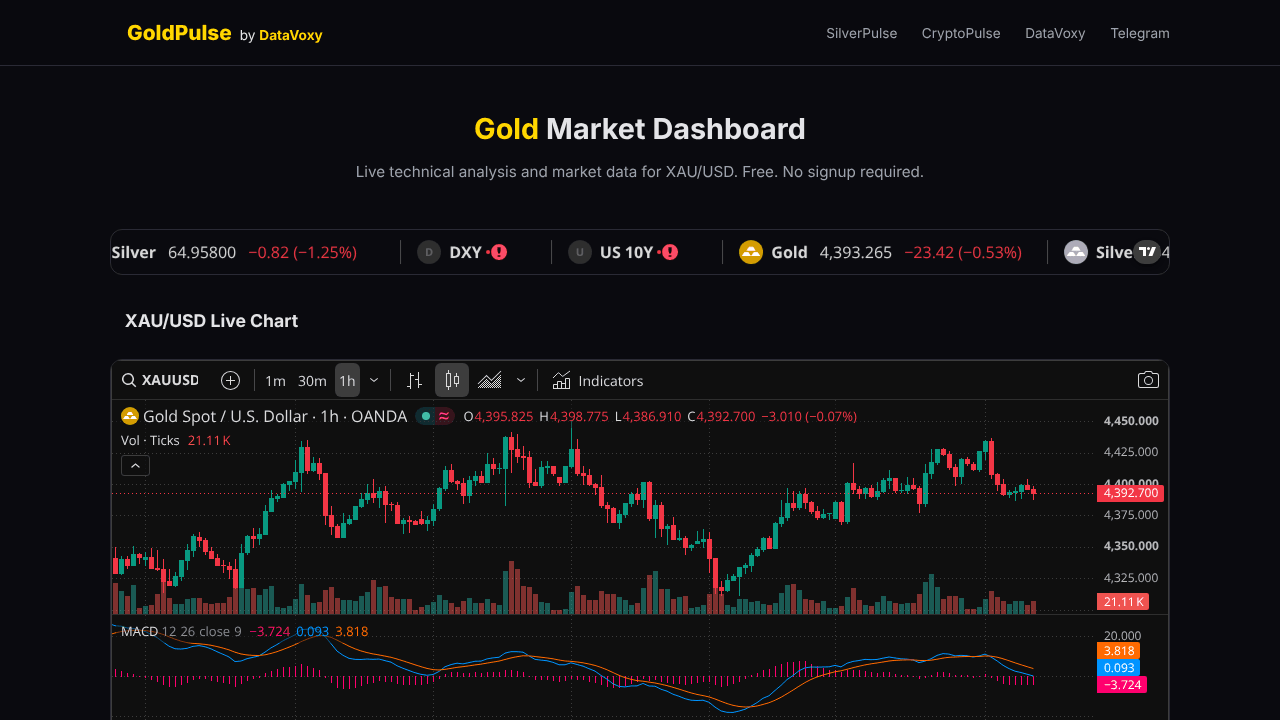Click the US 10Y error warning icon
The image size is (1280, 720).
(670, 252)
